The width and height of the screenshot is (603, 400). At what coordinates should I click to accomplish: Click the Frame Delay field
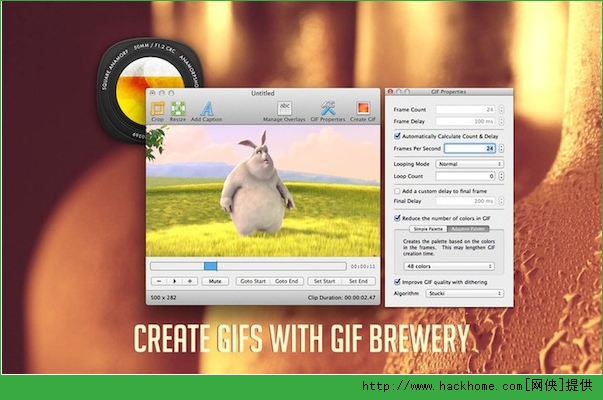pyautogui.click(x=465, y=121)
